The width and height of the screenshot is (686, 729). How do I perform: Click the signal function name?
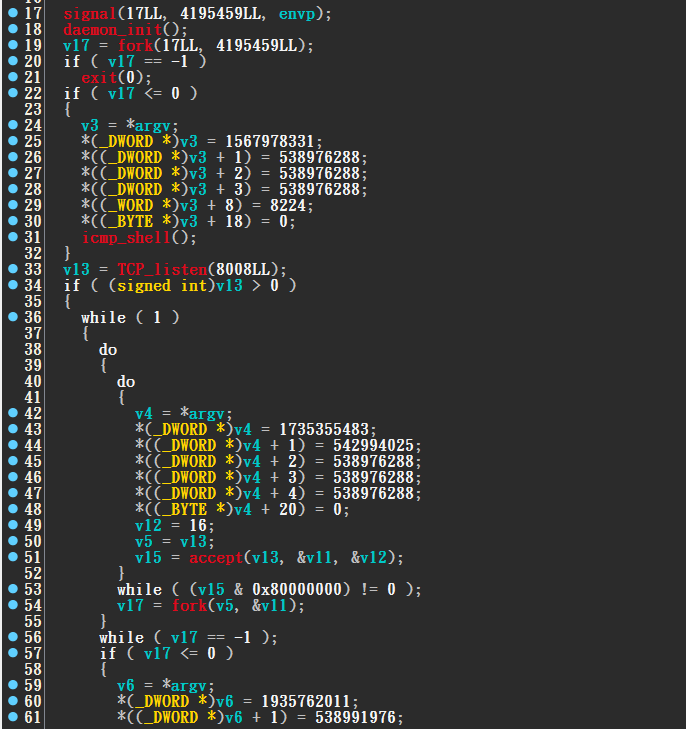coord(90,13)
